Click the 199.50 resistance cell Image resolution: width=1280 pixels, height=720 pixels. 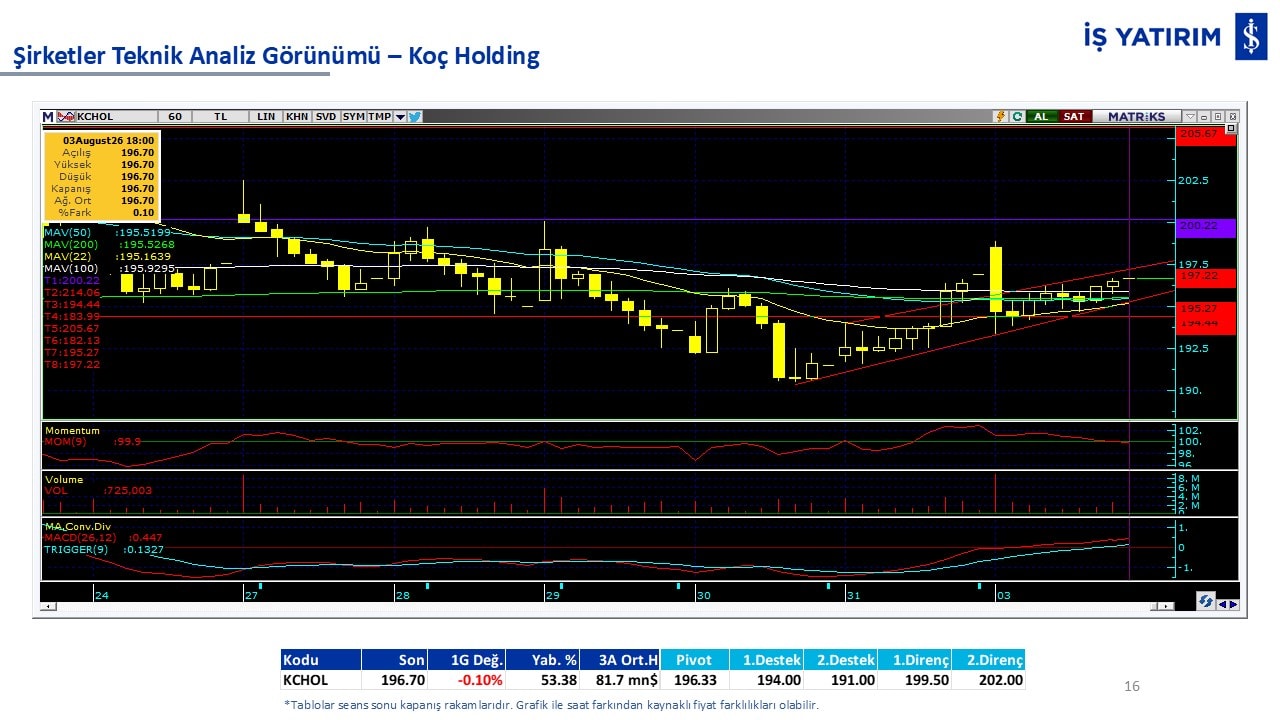click(914, 680)
